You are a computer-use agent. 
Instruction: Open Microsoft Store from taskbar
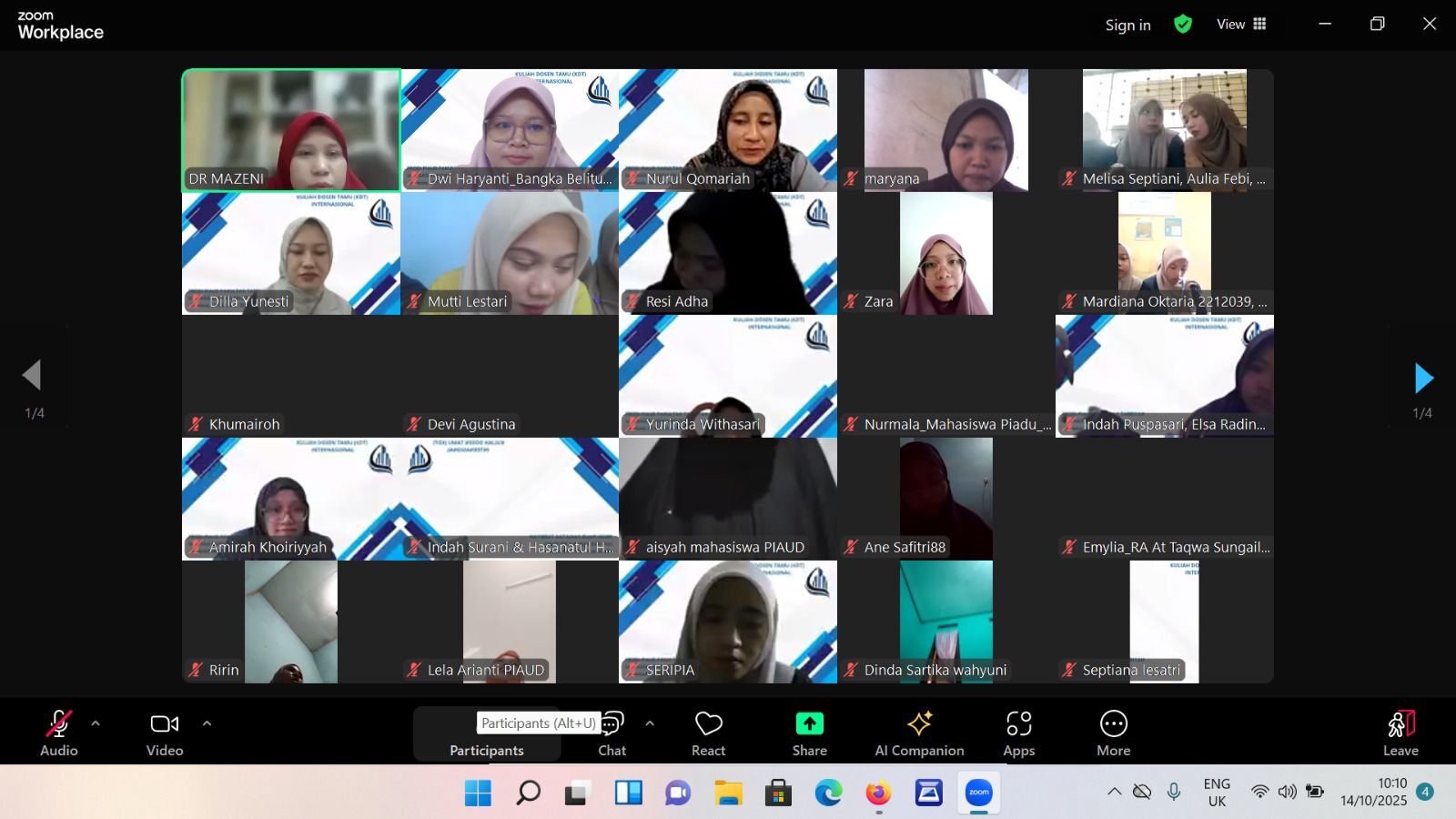coord(778,793)
